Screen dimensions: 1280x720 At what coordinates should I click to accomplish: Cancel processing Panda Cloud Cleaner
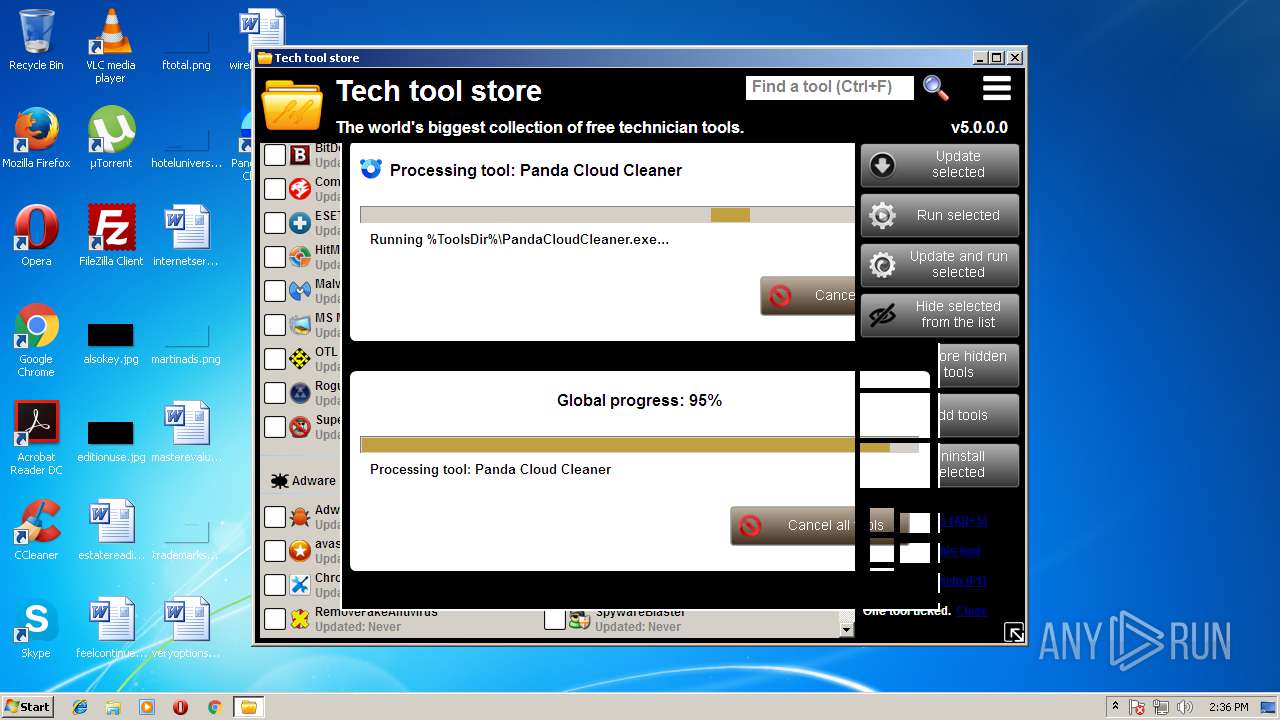click(808, 296)
